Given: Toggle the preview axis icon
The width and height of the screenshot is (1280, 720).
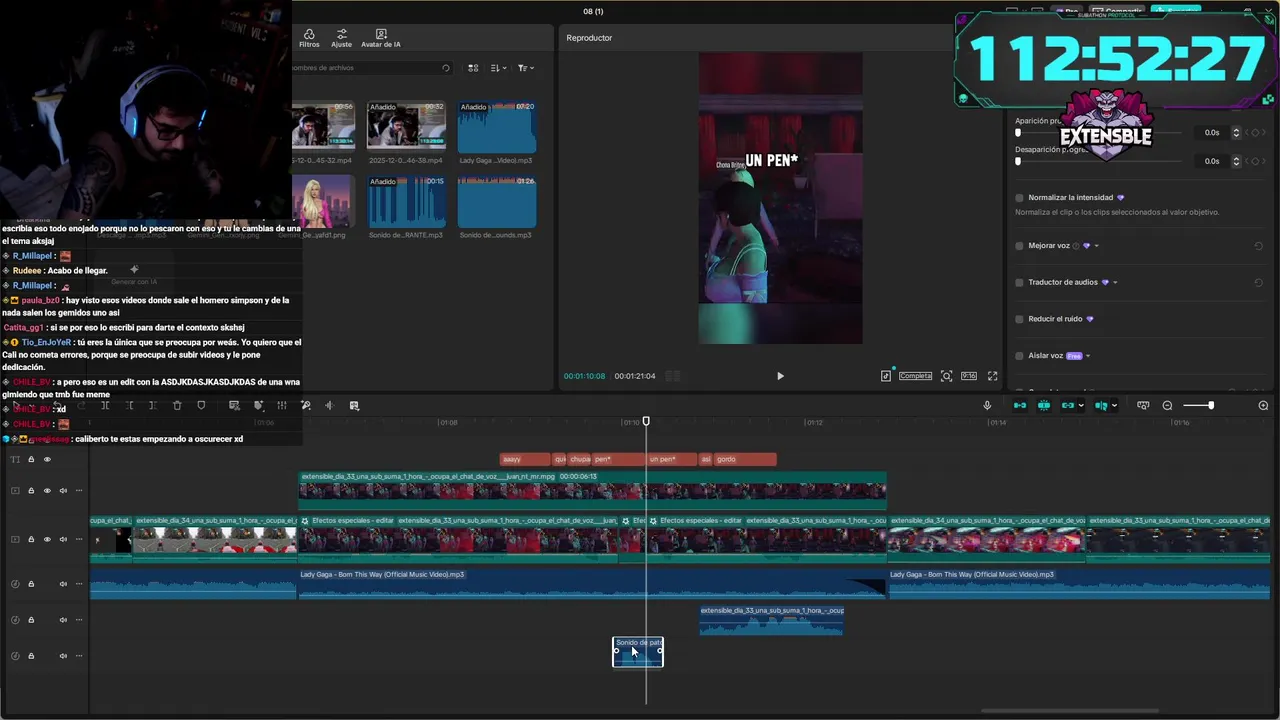Looking at the screenshot, I should pos(1101,405).
